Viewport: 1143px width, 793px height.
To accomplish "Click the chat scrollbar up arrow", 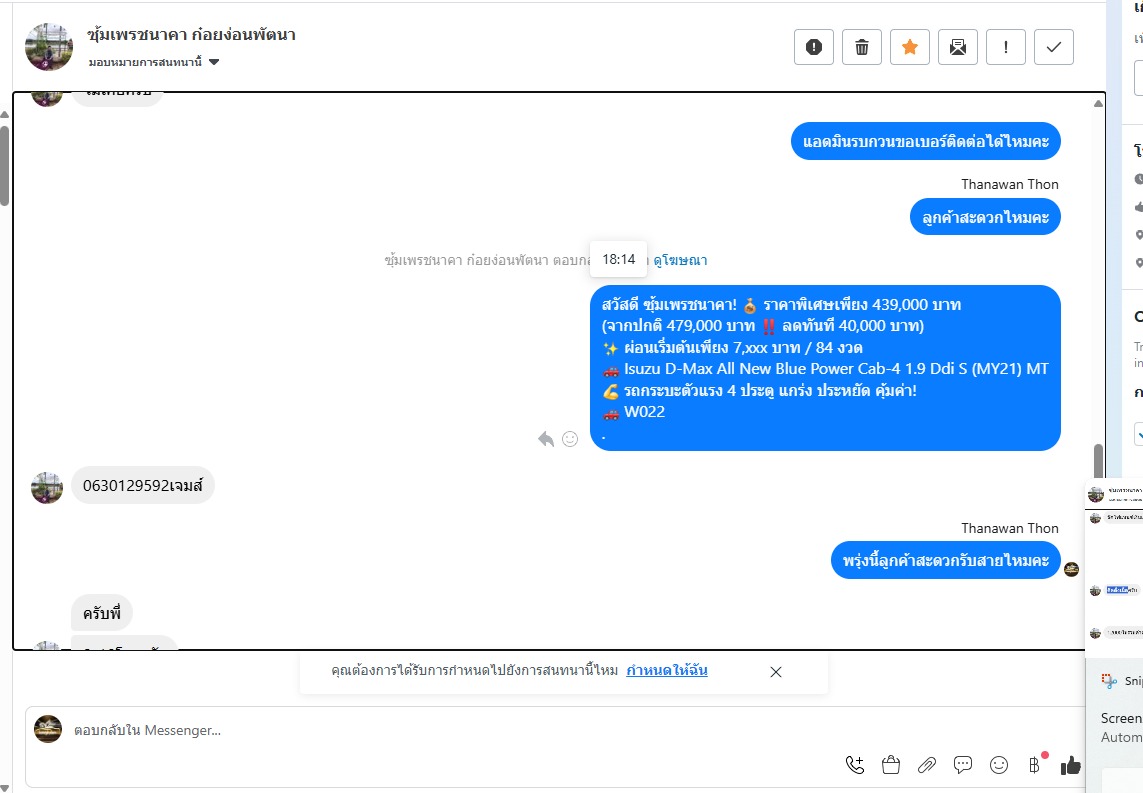I will tap(1099, 103).
